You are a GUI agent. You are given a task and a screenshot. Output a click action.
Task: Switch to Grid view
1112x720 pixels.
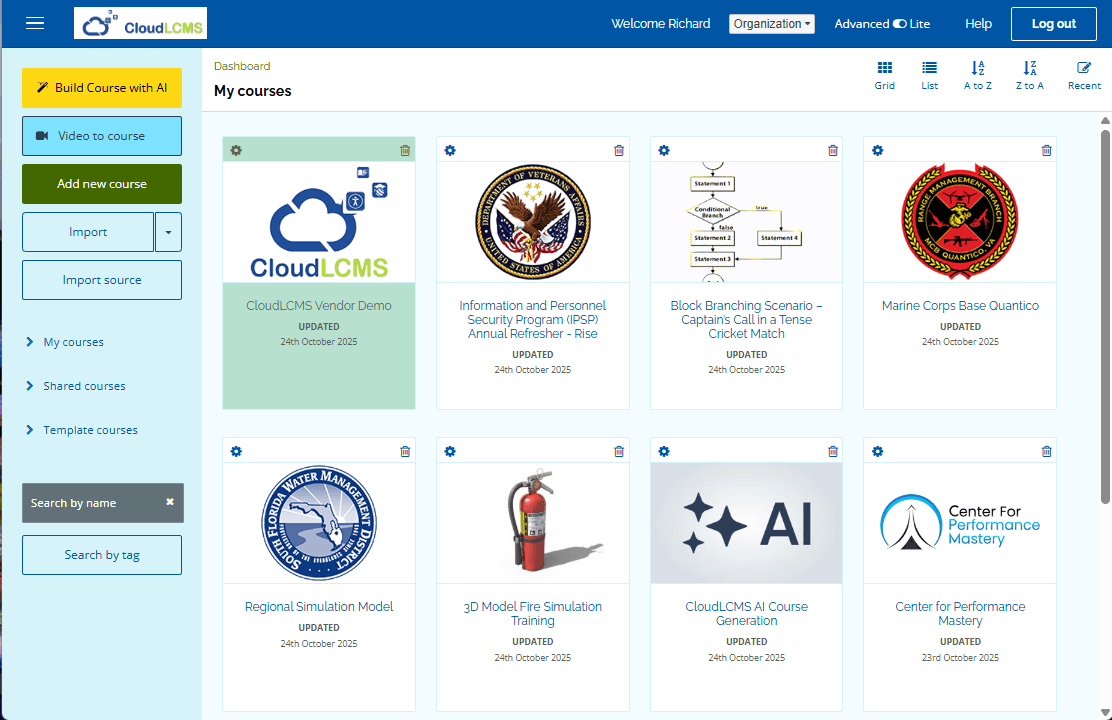[x=884, y=75]
